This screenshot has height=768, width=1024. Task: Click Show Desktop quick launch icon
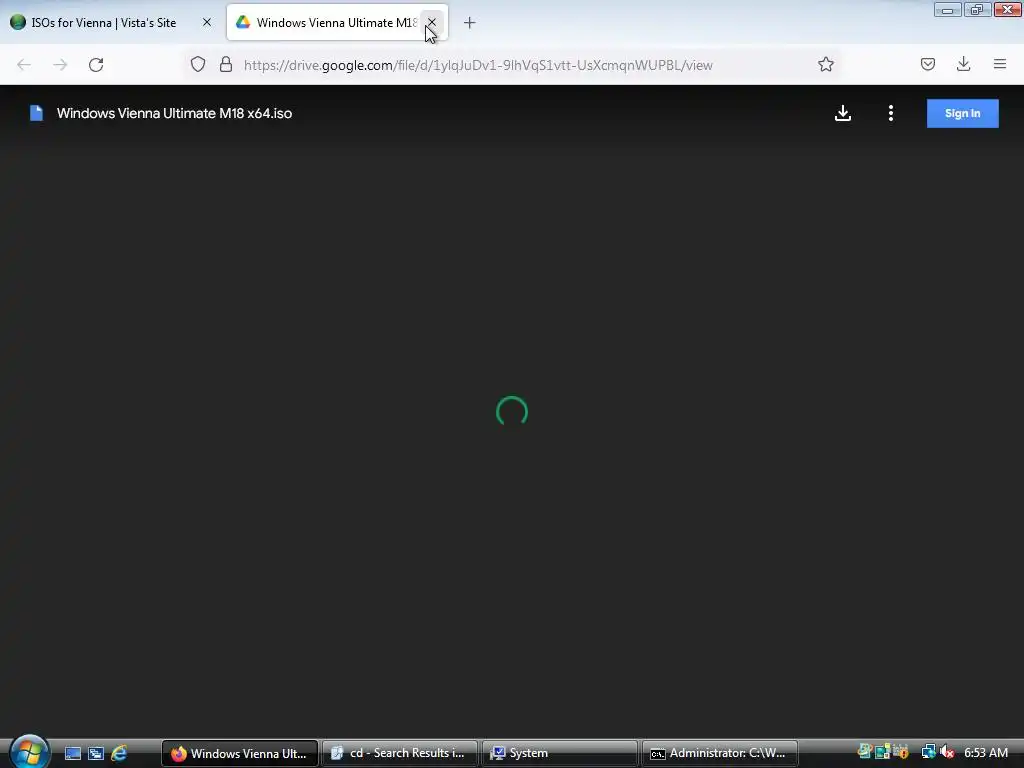[72, 753]
